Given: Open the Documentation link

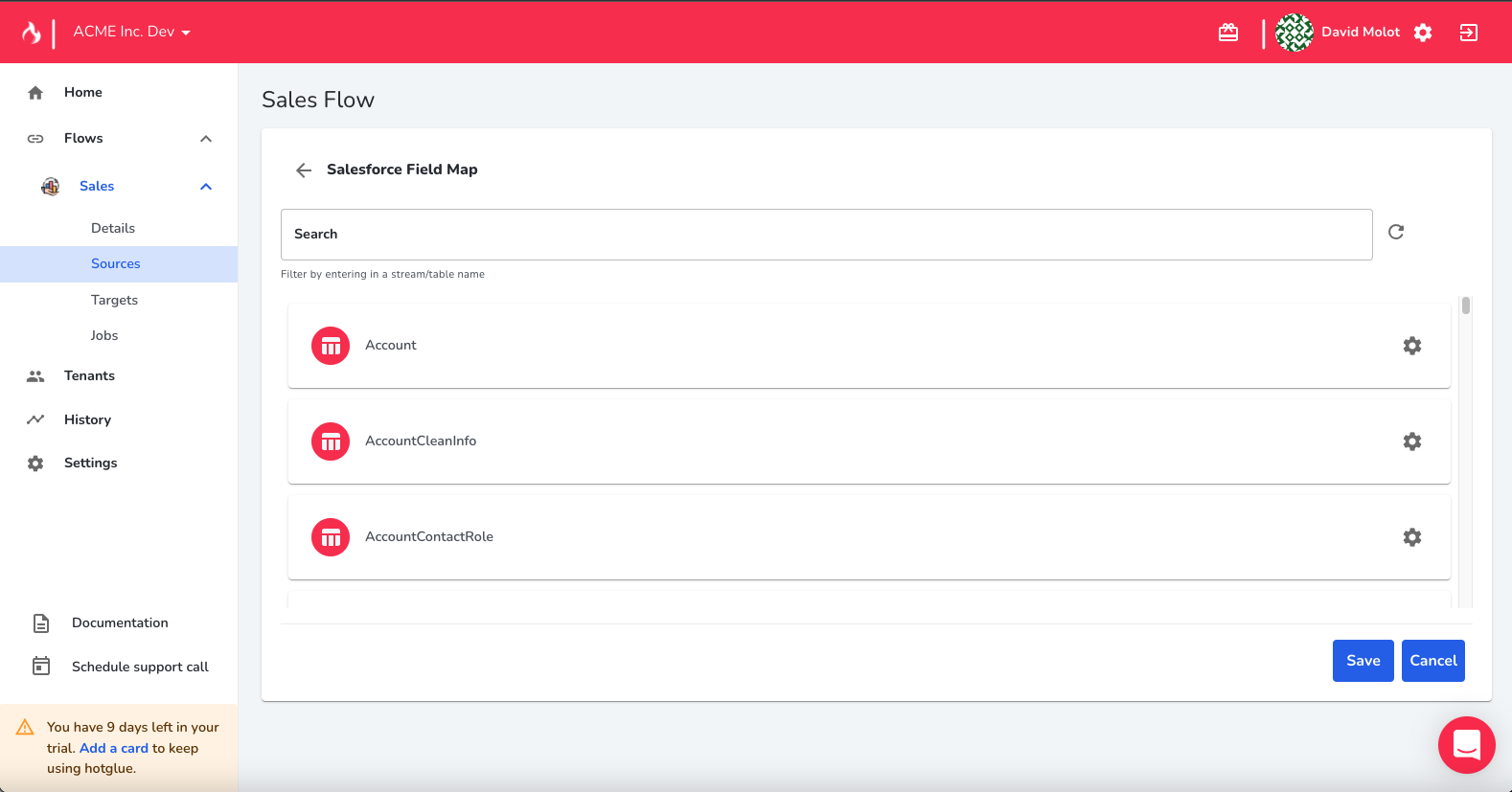Looking at the screenshot, I should (120, 623).
